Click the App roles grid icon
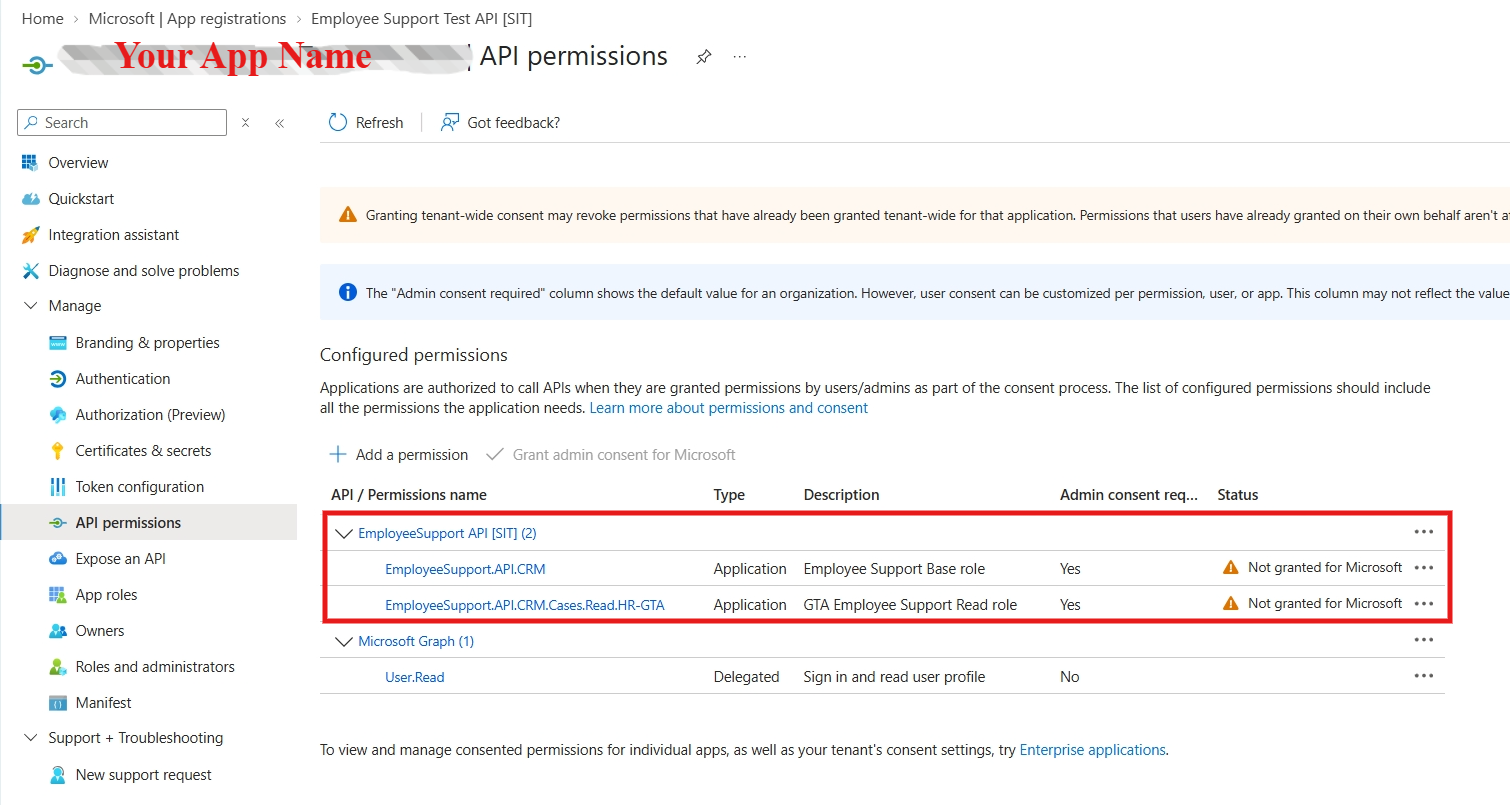The image size is (1510, 805). point(57,595)
